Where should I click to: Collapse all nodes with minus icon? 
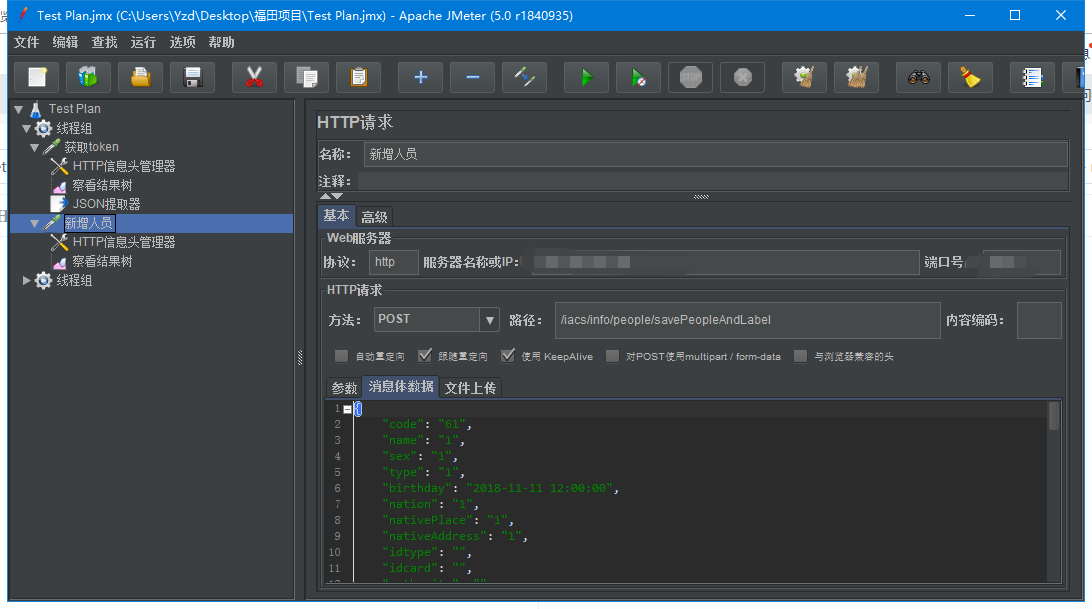pos(472,77)
